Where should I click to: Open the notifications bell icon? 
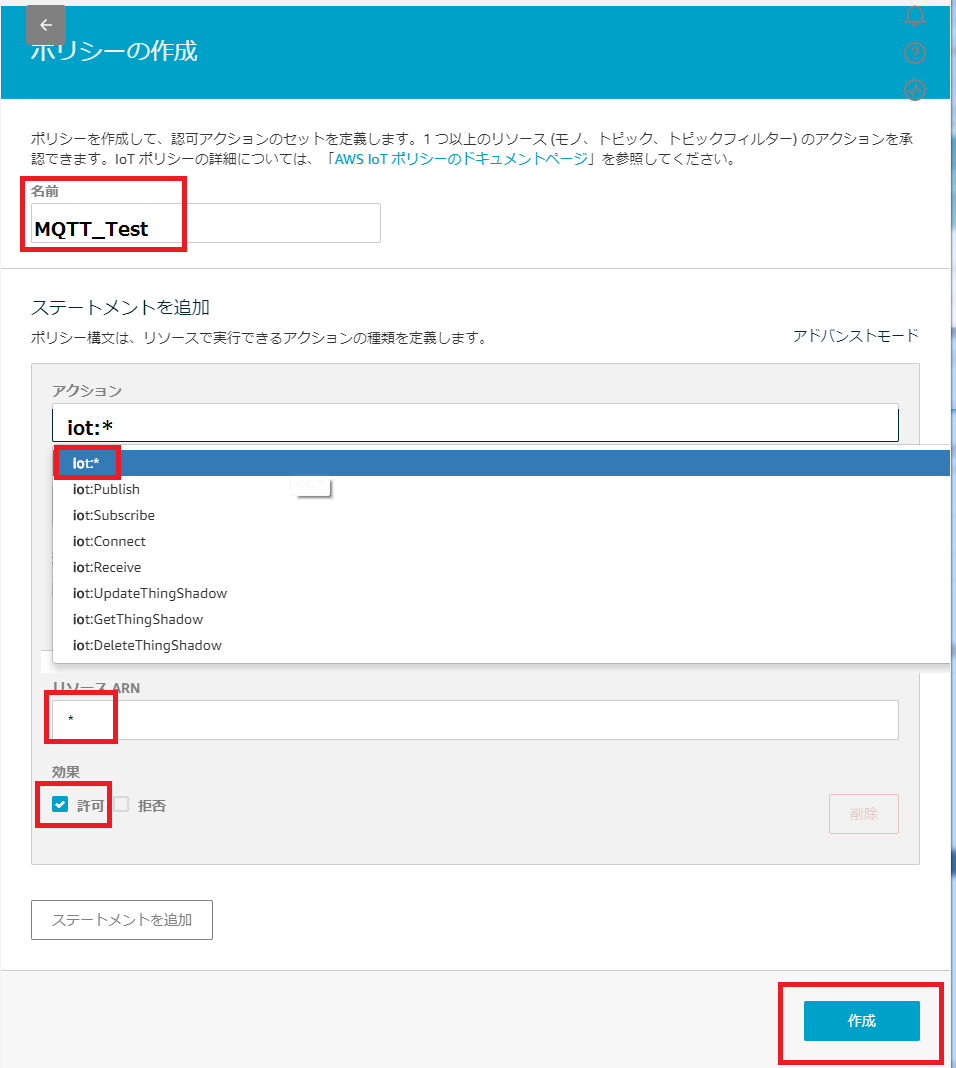click(x=914, y=16)
